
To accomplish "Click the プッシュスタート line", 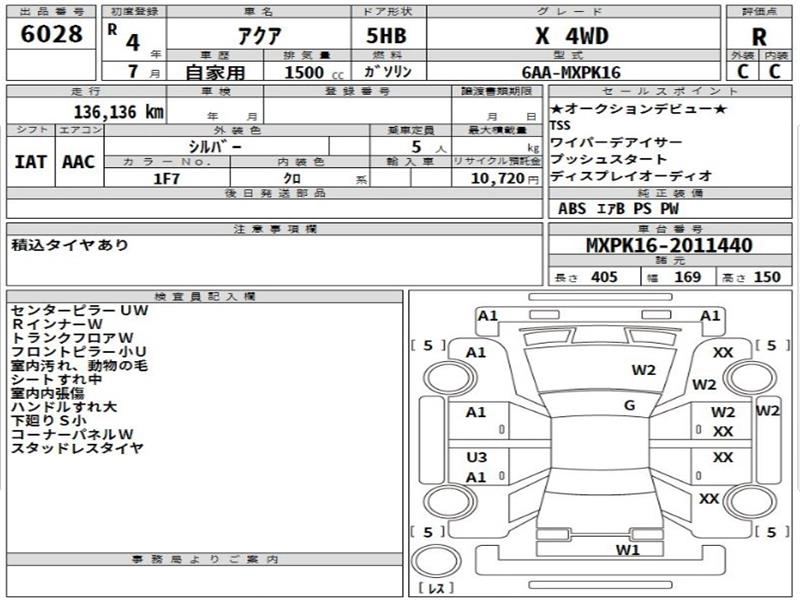I will [608, 159].
